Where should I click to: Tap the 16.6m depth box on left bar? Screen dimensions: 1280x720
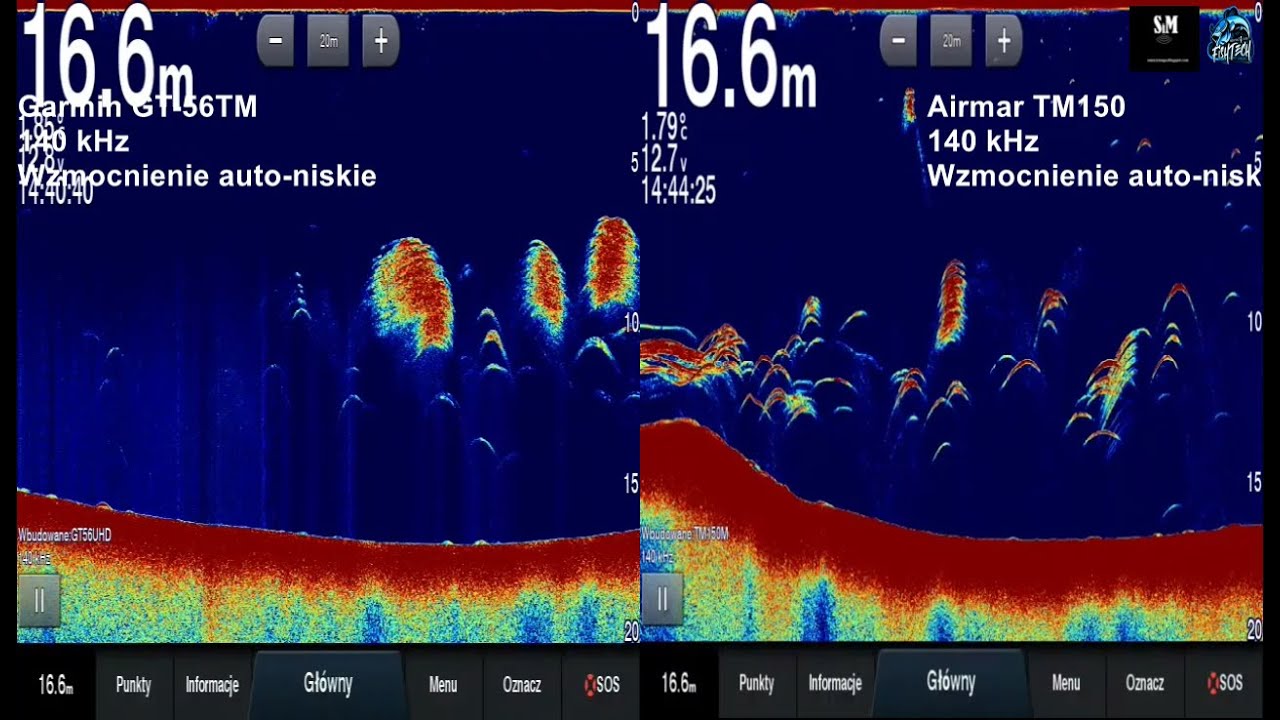56,685
